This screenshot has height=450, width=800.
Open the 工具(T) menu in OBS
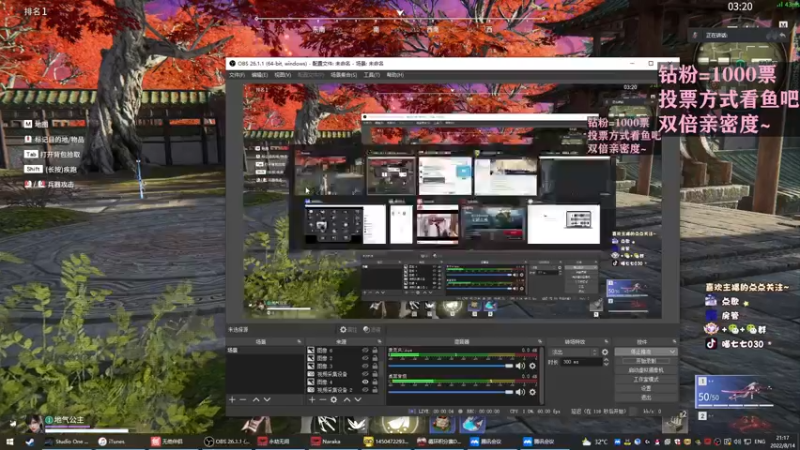point(371,75)
